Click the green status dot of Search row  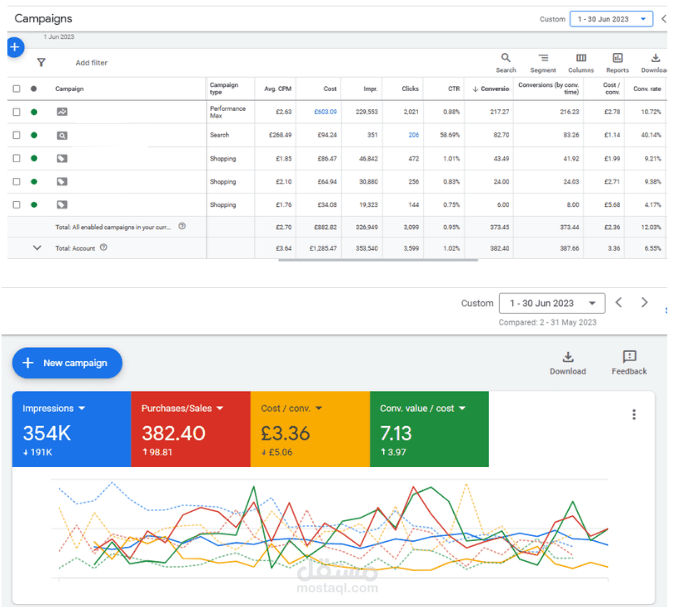(x=34, y=135)
